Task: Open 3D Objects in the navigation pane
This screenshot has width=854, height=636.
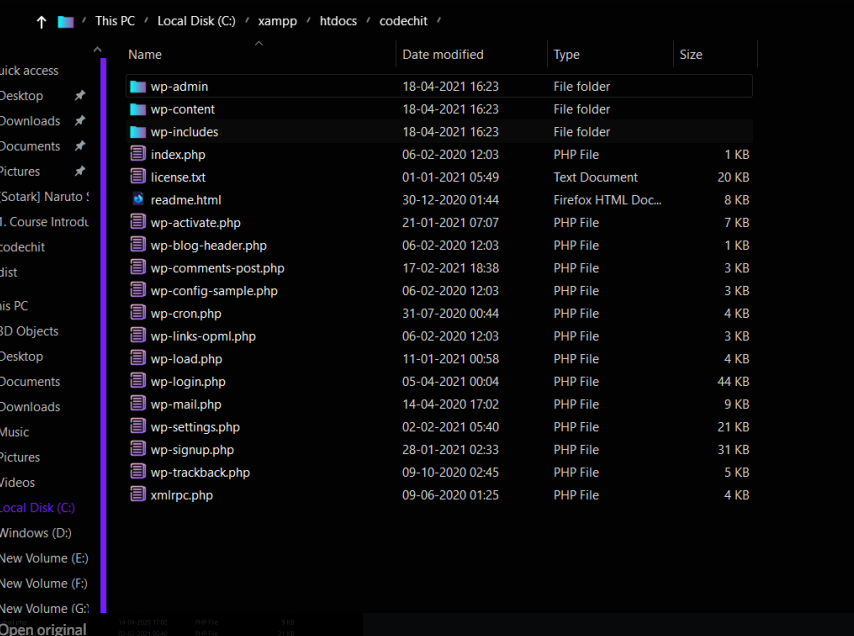Action: coord(29,331)
